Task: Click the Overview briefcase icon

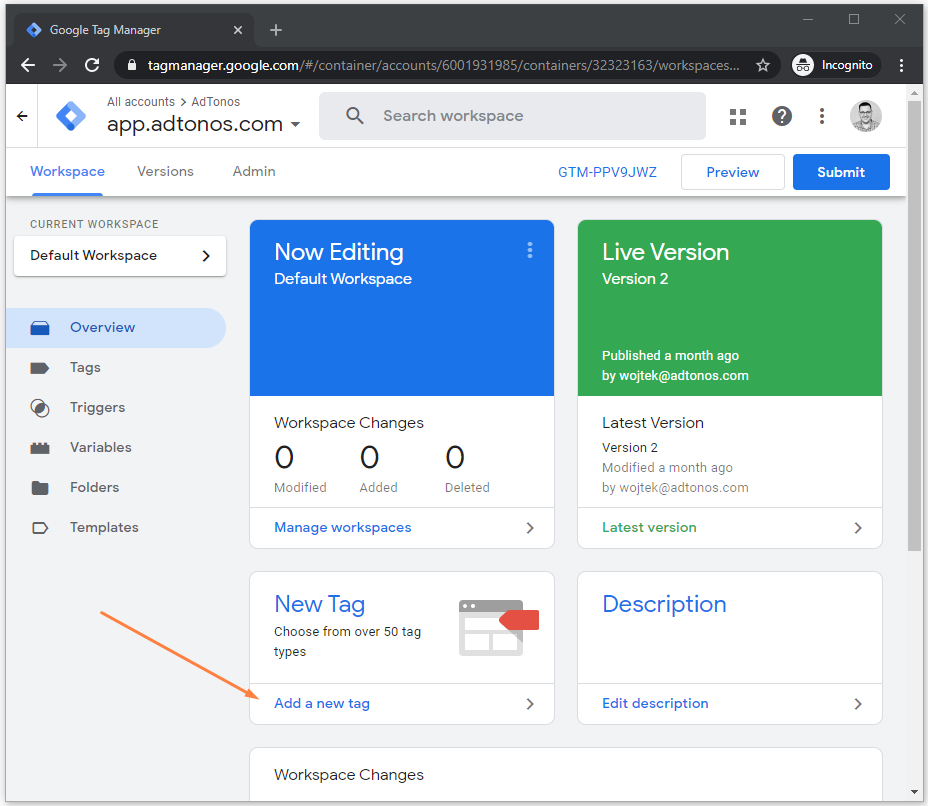Action: 40,328
